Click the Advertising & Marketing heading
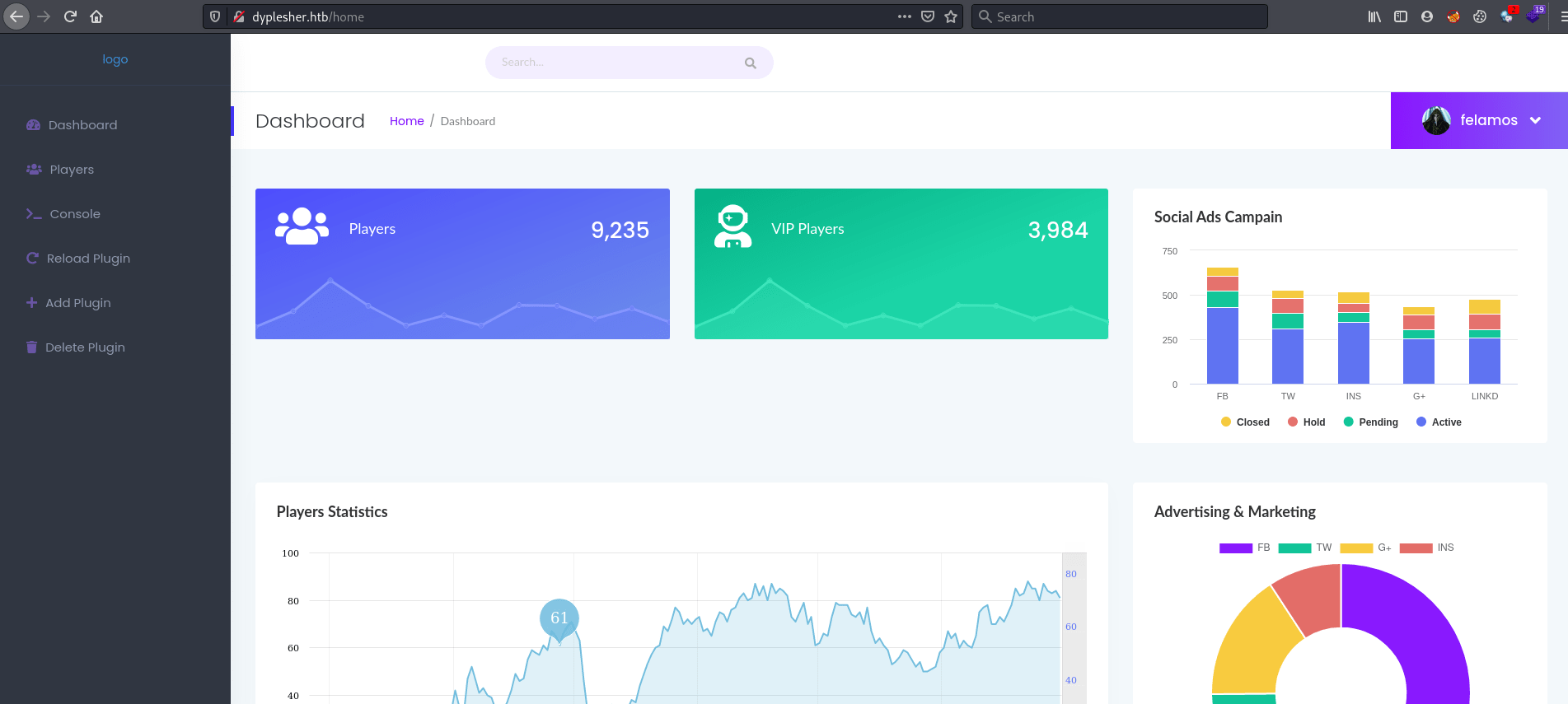 tap(1234, 512)
